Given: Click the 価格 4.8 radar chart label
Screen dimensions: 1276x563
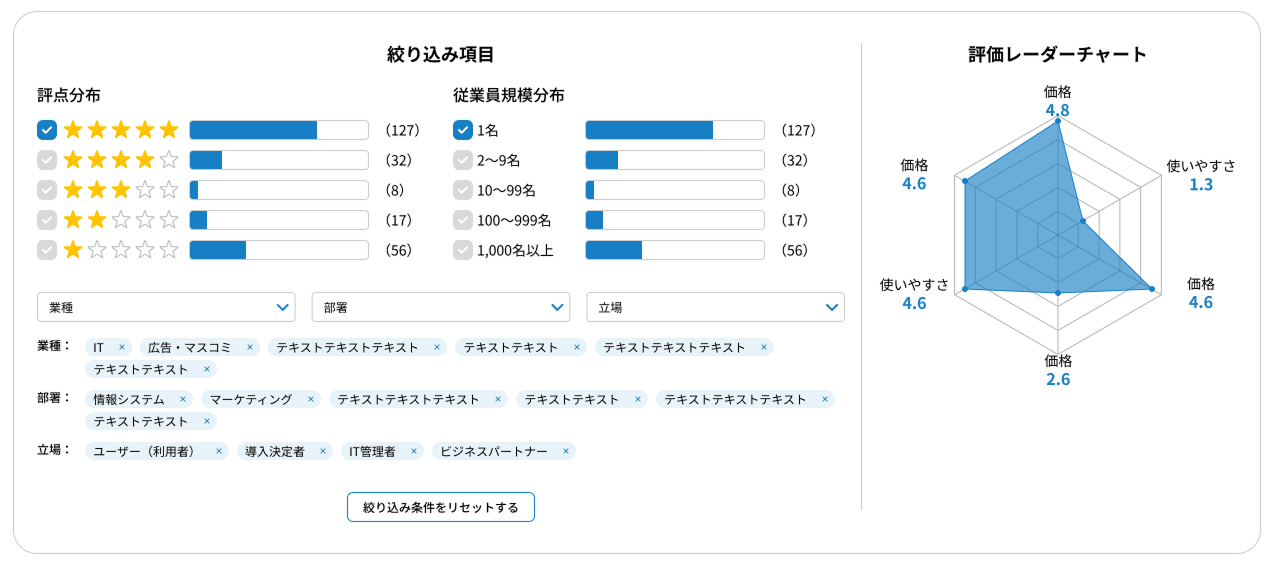Looking at the screenshot, I should point(1057,101).
